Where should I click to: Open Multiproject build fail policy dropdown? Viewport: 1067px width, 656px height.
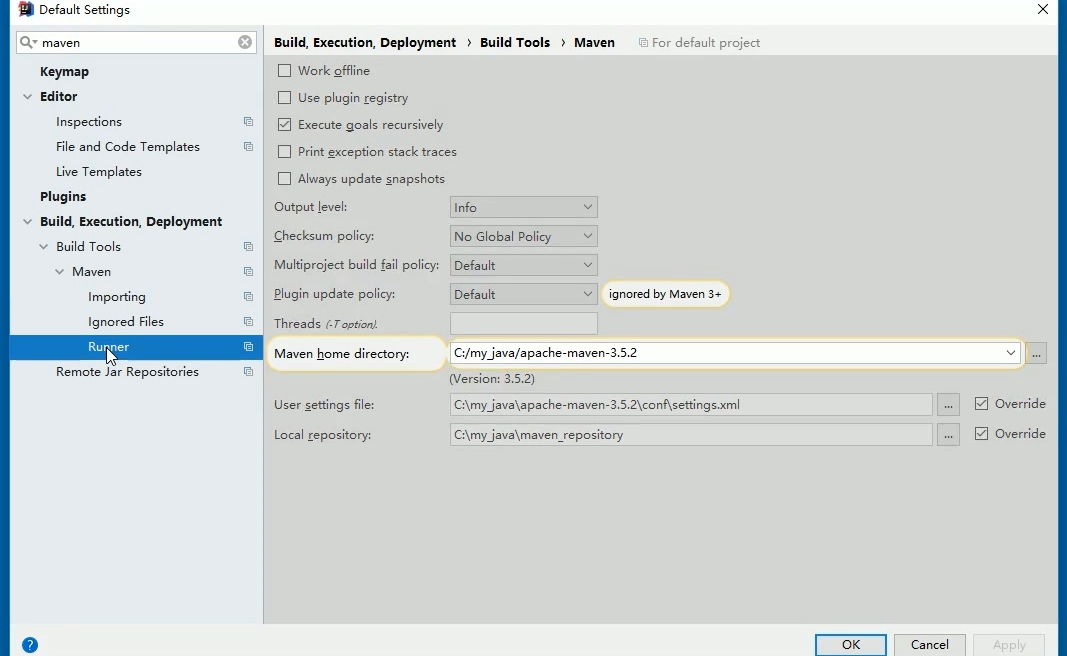click(x=523, y=265)
